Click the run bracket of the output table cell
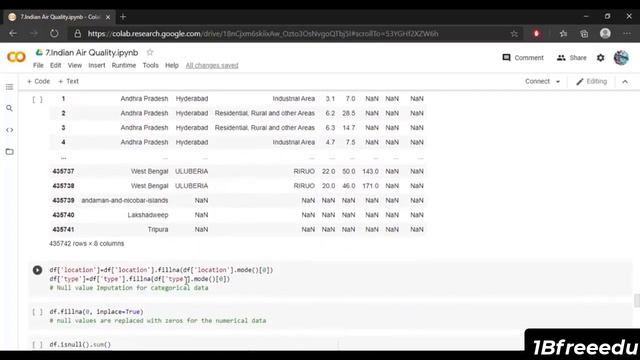Screen dimensions: 640x360 37,99
